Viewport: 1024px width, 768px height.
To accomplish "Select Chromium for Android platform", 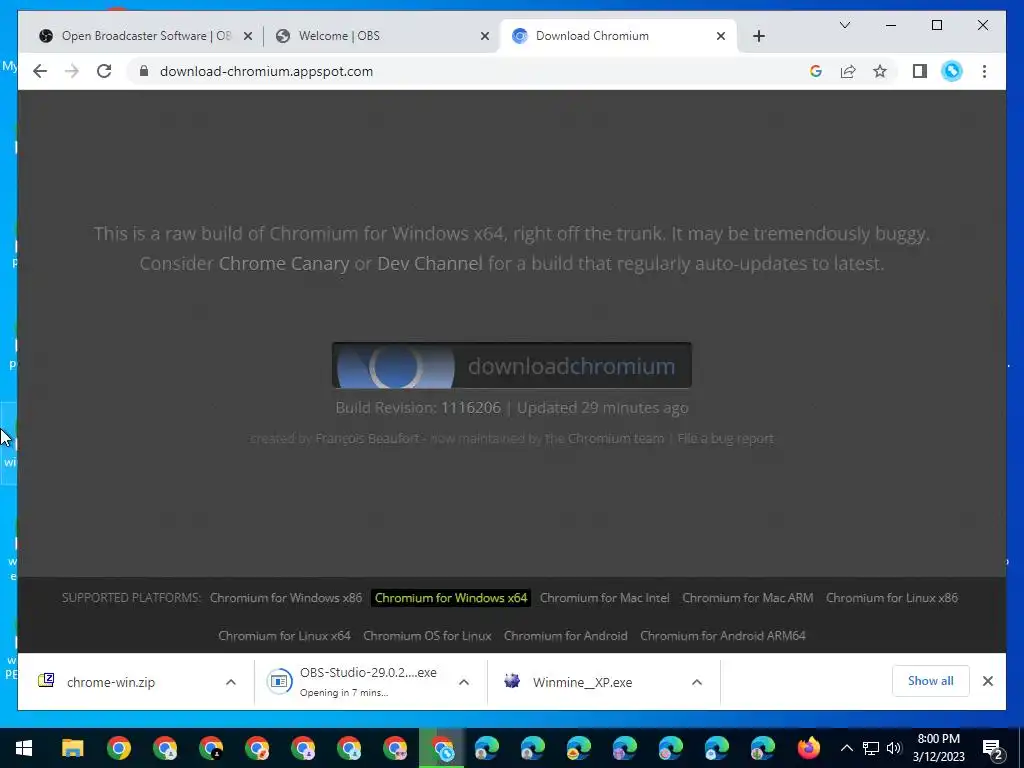I will click(566, 635).
